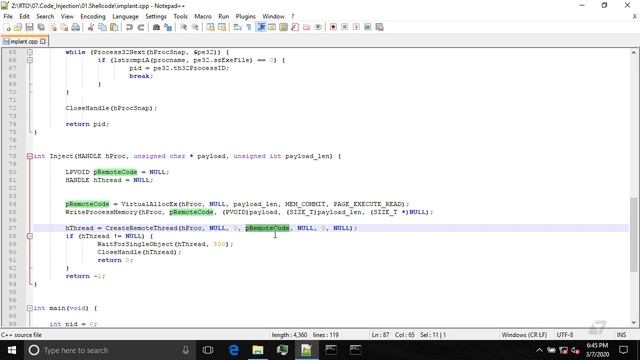
Task: Click the Copy toolbar icon
Action: 102,27
